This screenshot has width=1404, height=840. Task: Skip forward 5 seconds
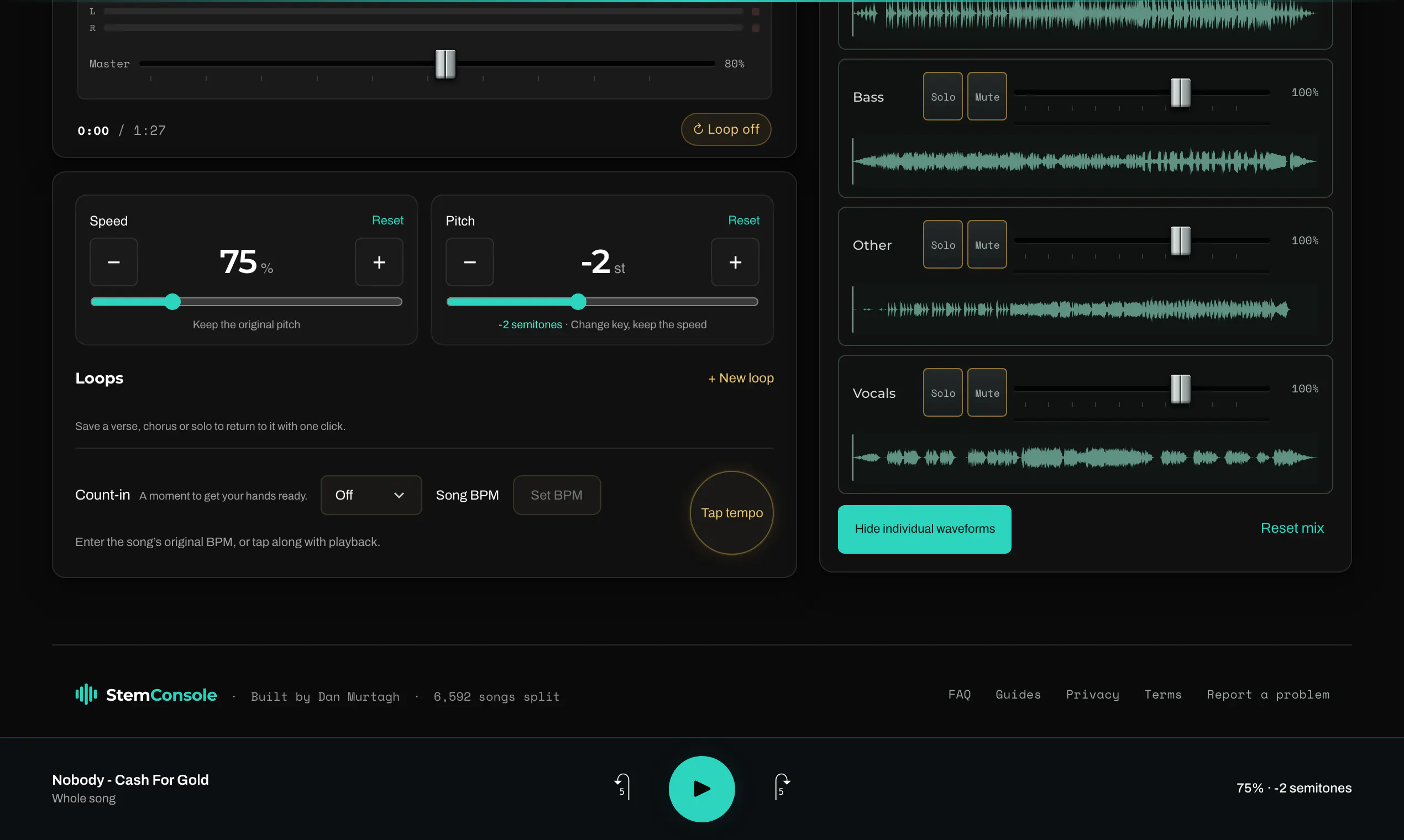782,787
